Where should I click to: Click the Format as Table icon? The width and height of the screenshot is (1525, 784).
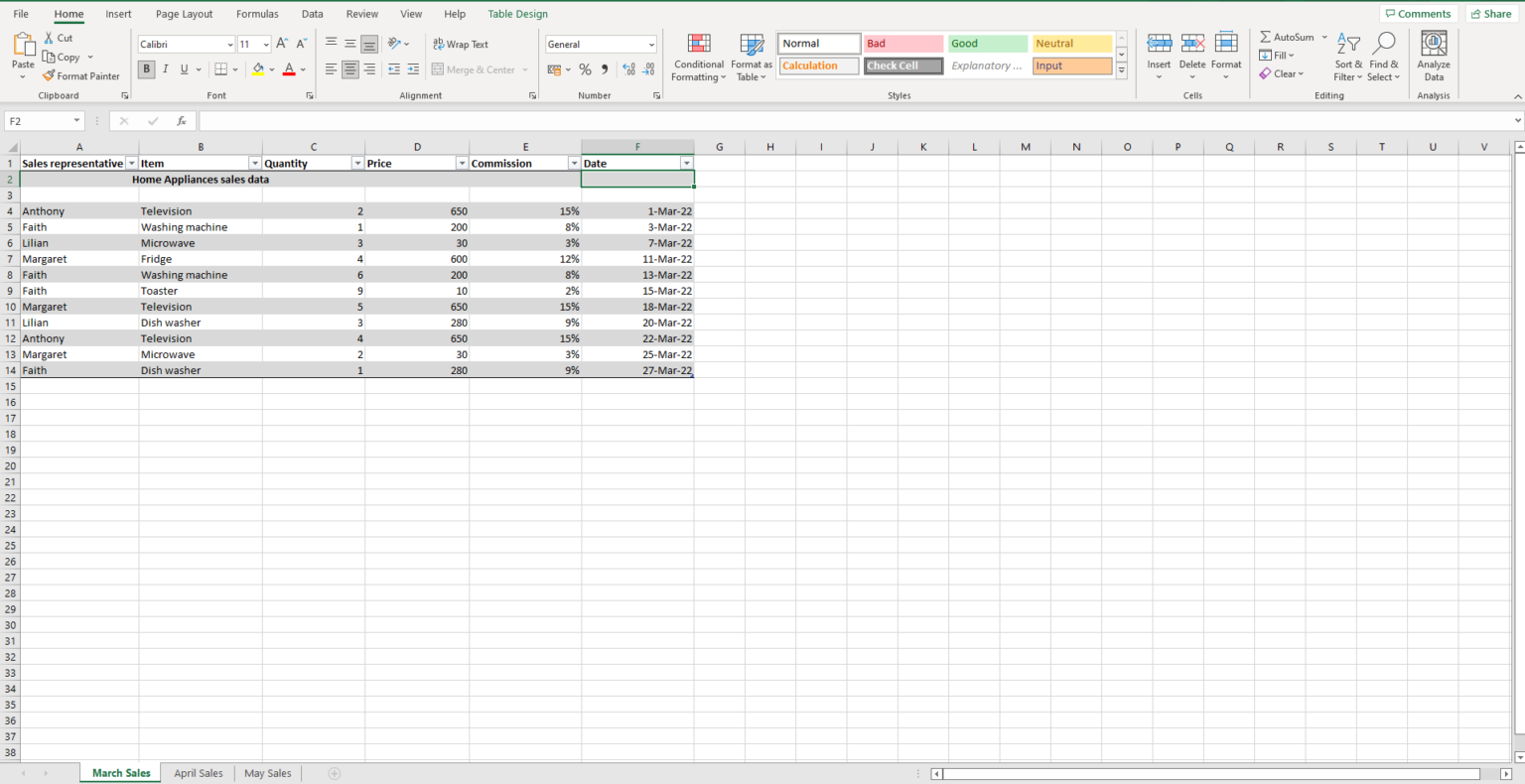752,58
